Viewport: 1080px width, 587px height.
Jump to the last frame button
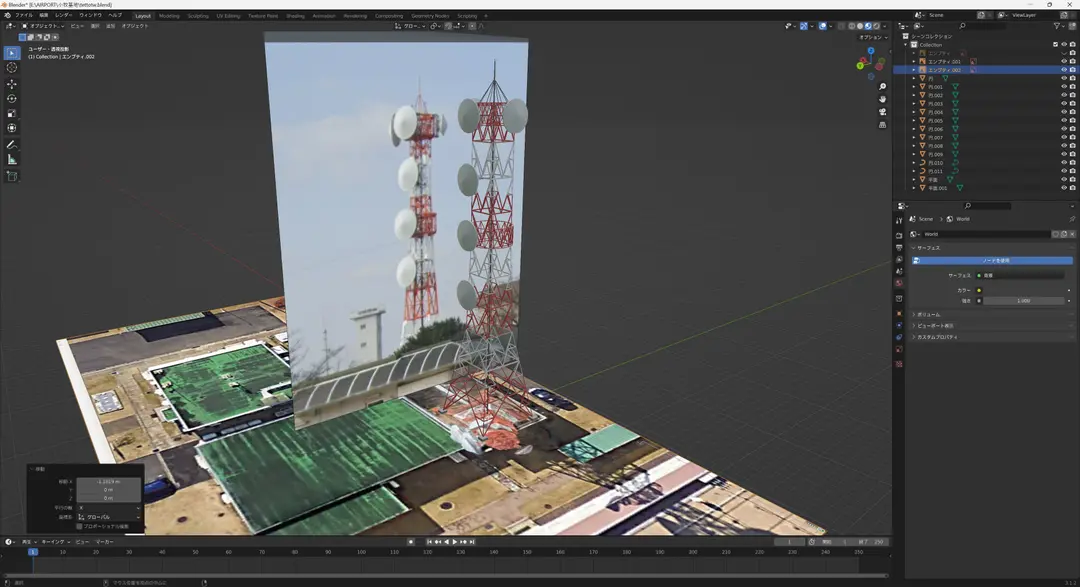pyautogui.click(x=472, y=542)
